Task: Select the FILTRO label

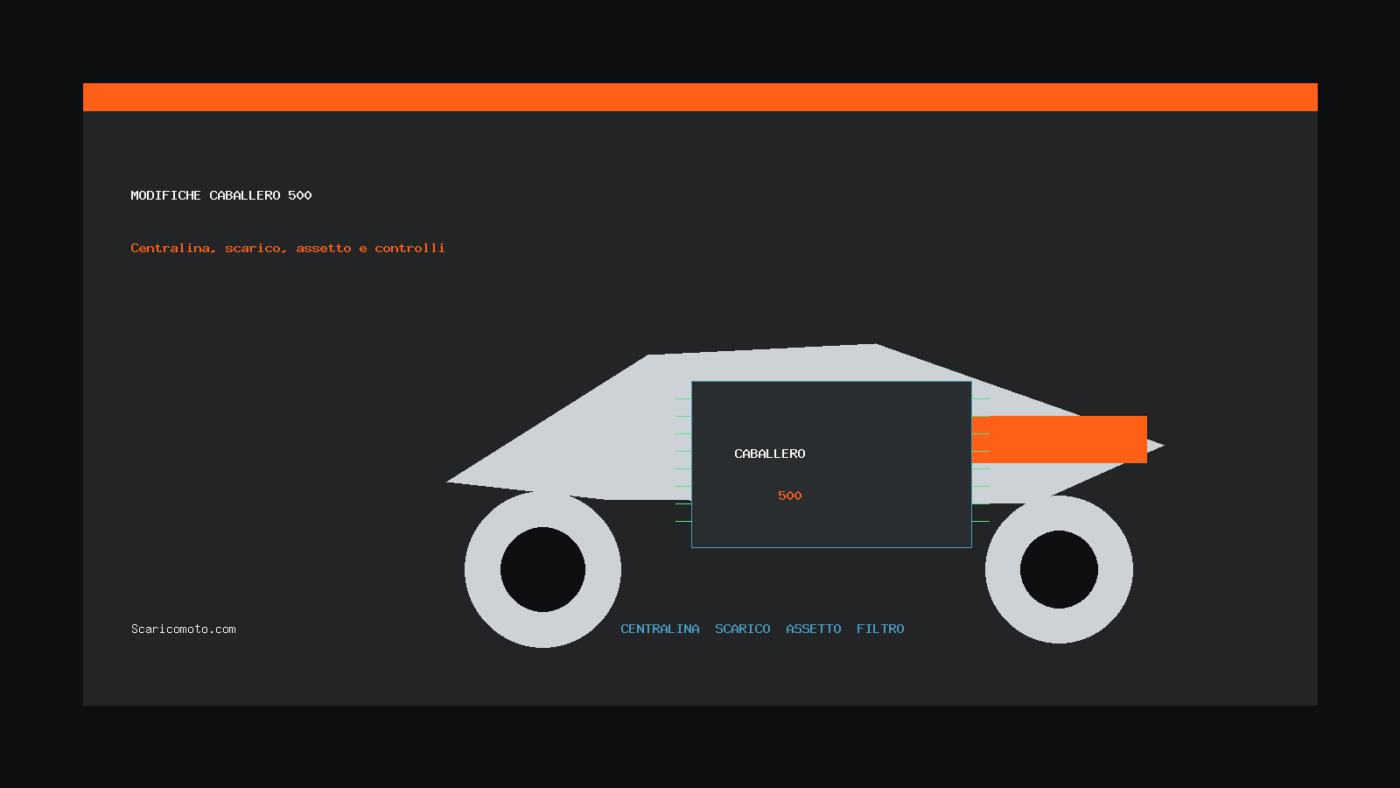Action: click(x=880, y=629)
